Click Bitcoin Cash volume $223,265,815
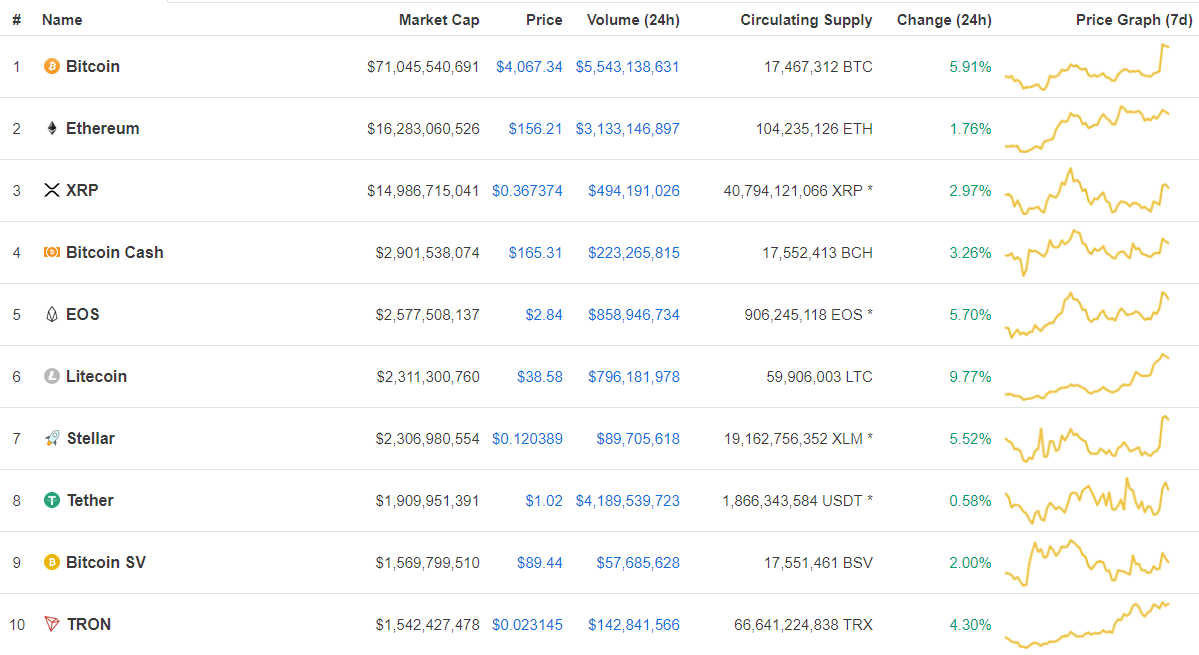This screenshot has width=1199, height=655. point(633,253)
